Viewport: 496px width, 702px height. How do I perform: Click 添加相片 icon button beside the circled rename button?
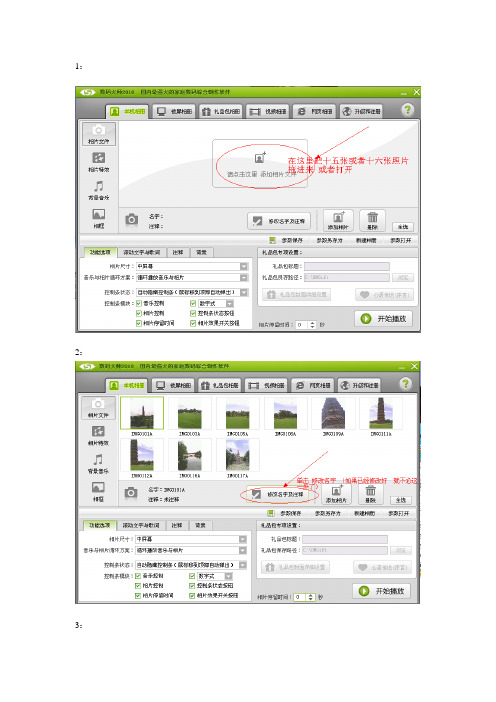pos(336,494)
